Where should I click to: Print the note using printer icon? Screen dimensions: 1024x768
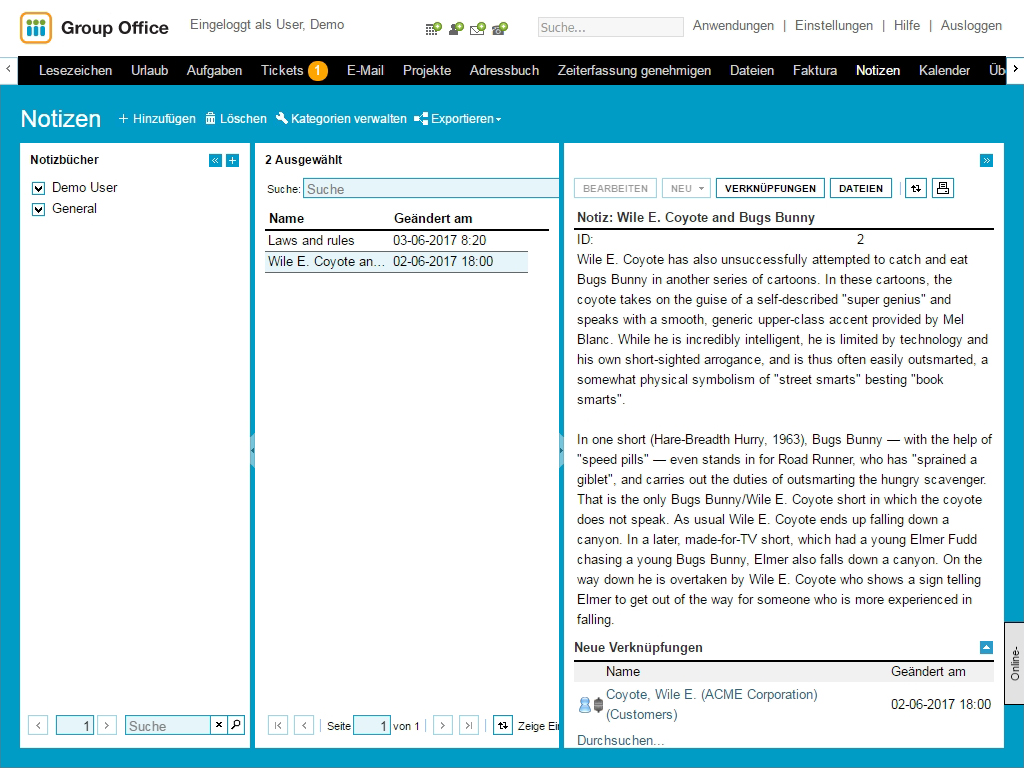(943, 188)
